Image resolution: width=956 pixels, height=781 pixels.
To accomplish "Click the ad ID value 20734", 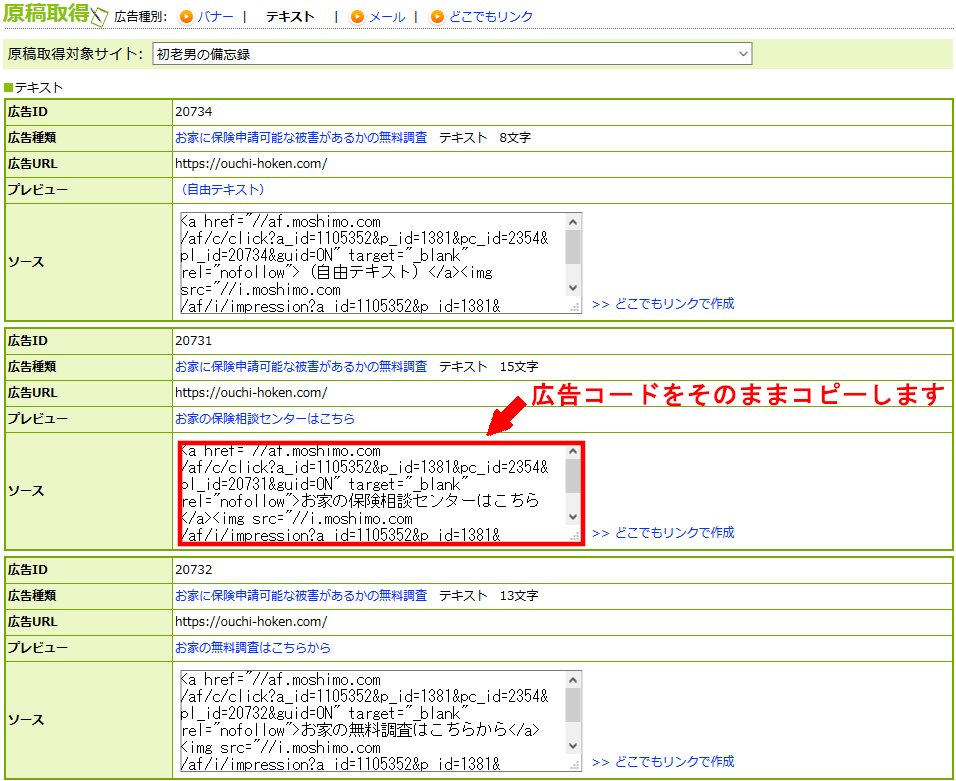I will click(194, 112).
